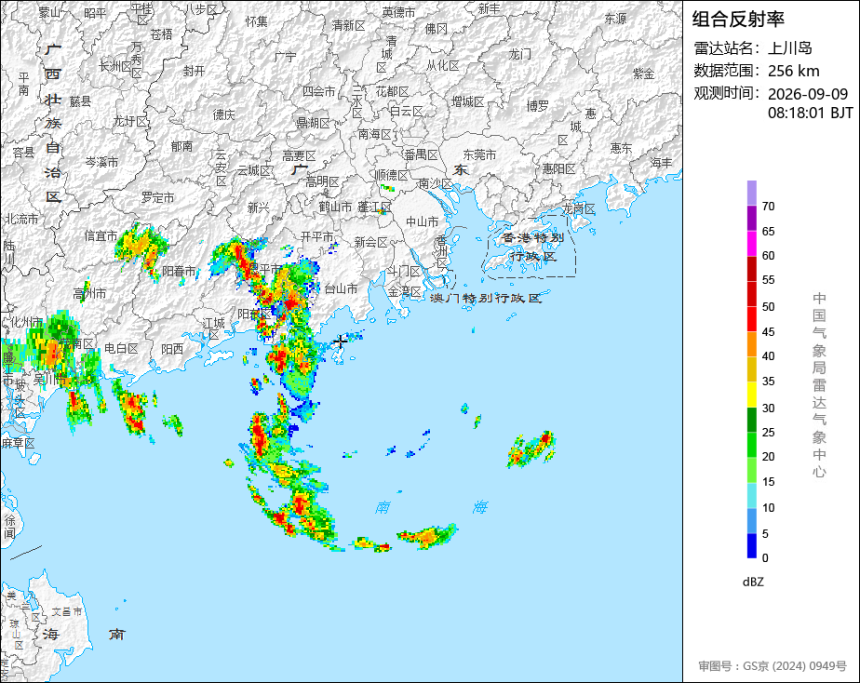Image resolution: width=860 pixels, height=683 pixels.
Task: Click the 高州市 label on the map
Action: tap(89, 294)
